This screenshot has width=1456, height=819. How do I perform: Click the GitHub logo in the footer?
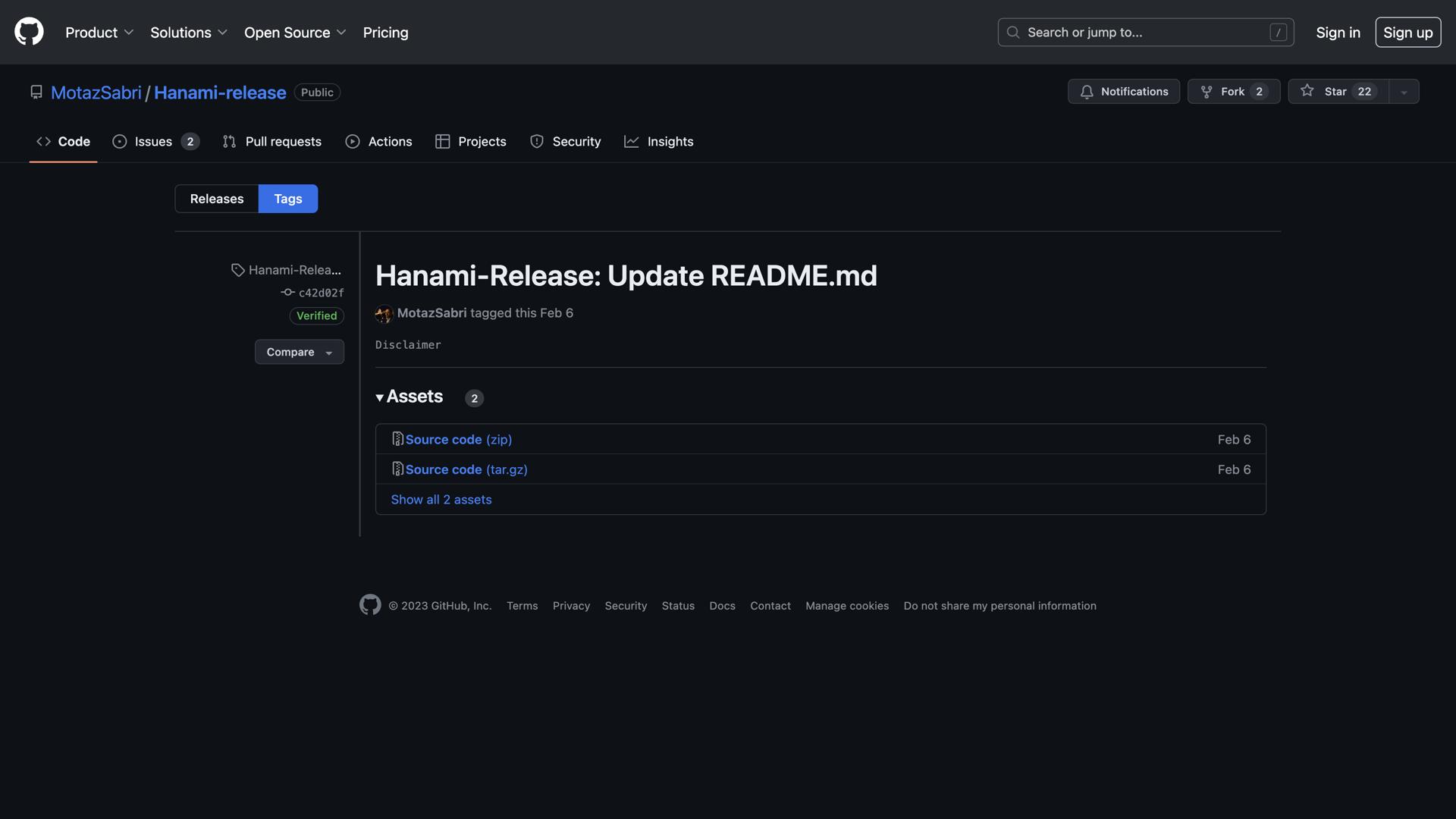tap(370, 605)
